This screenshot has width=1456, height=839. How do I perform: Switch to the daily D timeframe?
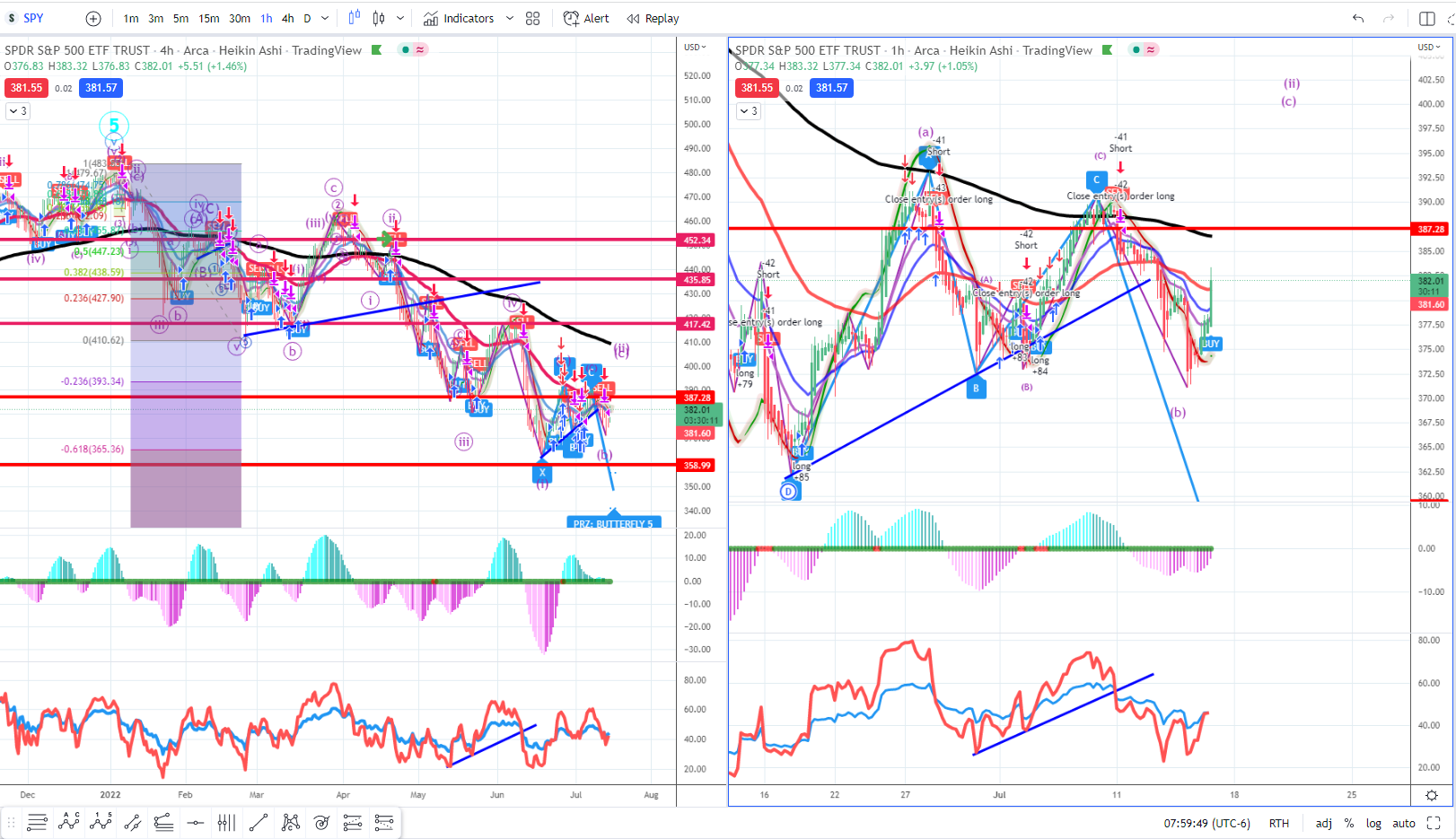pos(307,18)
